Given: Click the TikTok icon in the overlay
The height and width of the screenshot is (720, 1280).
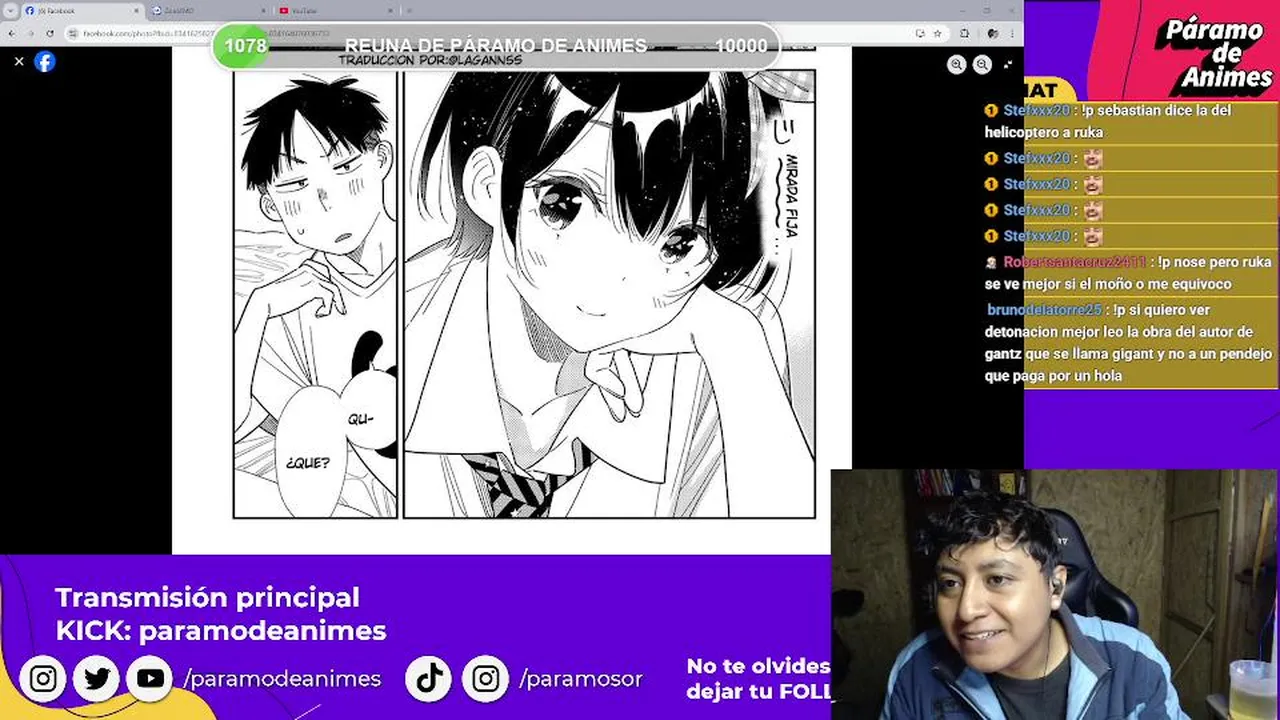Looking at the screenshot, I should [x=430, y=679].
